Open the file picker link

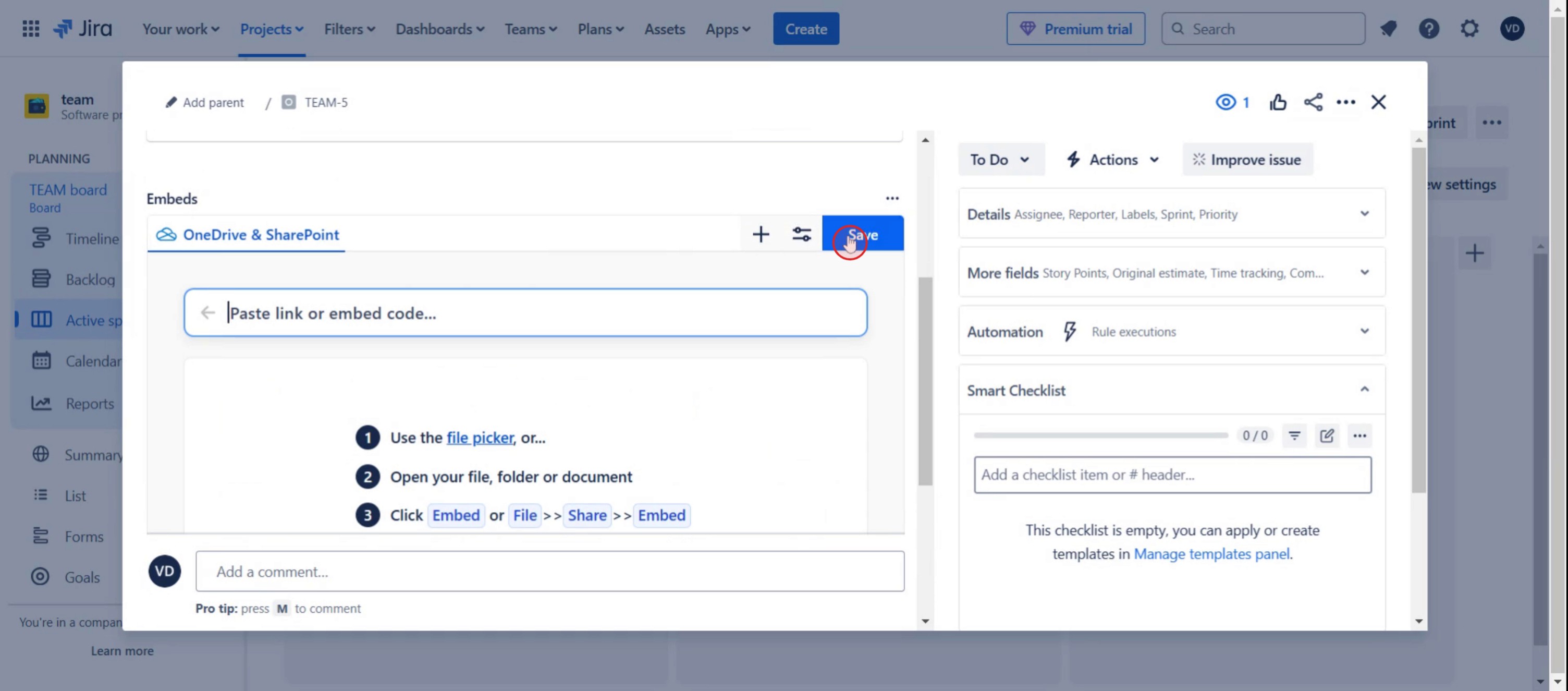pyautogui.click(x=480, y=438)
